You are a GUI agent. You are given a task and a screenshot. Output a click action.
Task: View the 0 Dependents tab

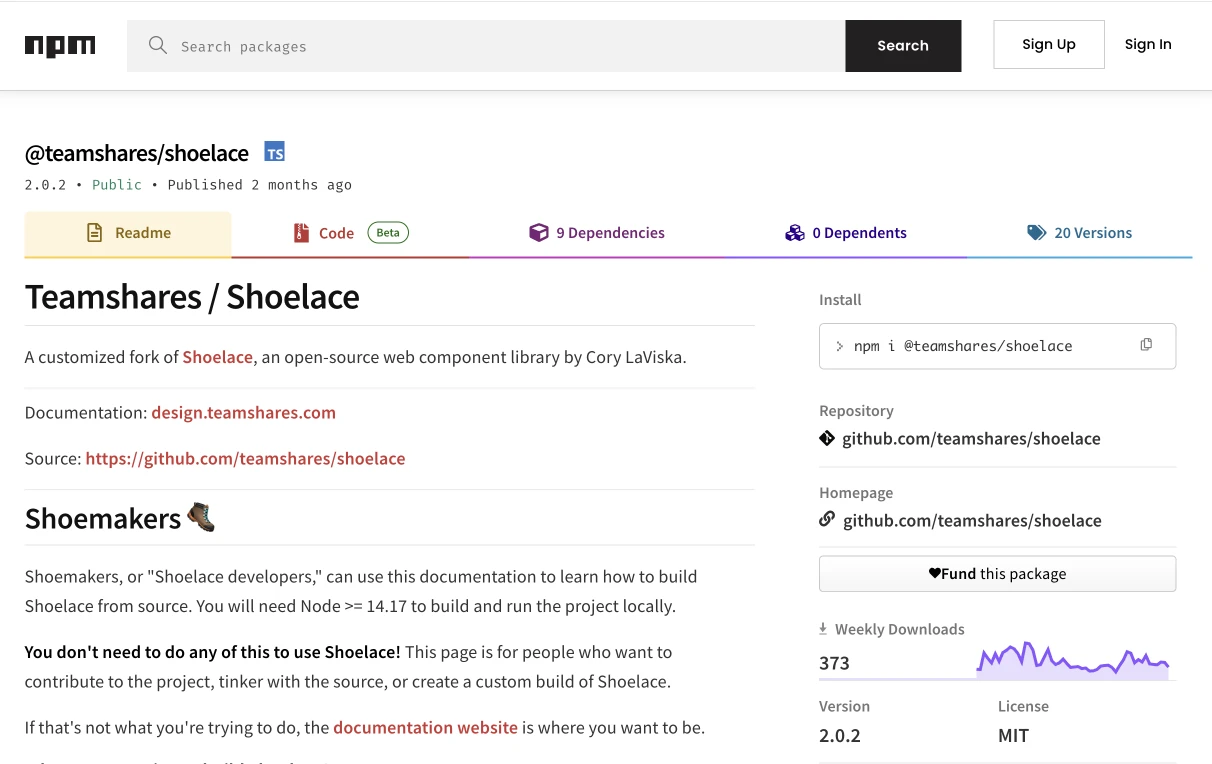pos(846,234)
